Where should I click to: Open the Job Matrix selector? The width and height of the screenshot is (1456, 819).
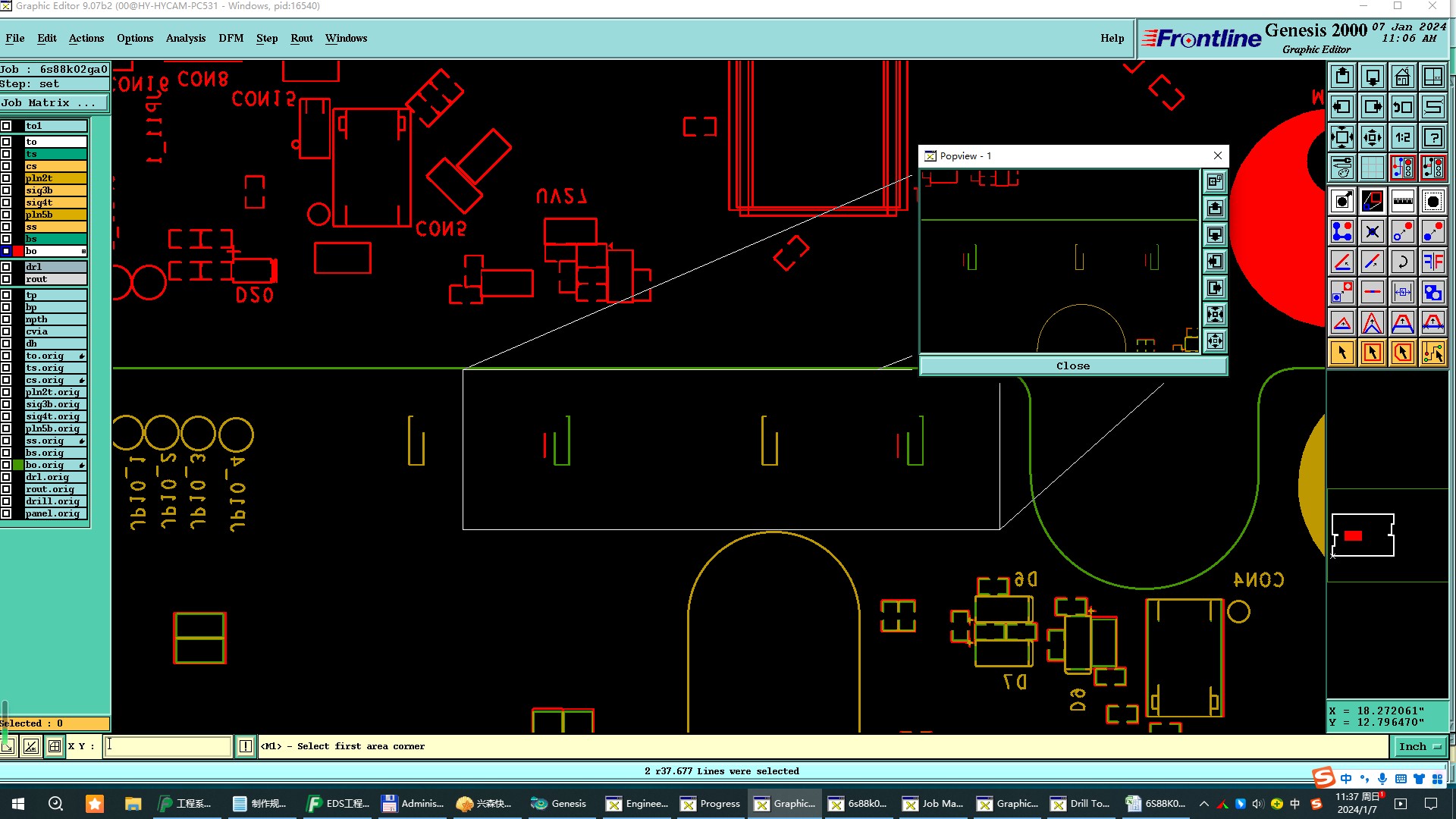pos(53,103)
